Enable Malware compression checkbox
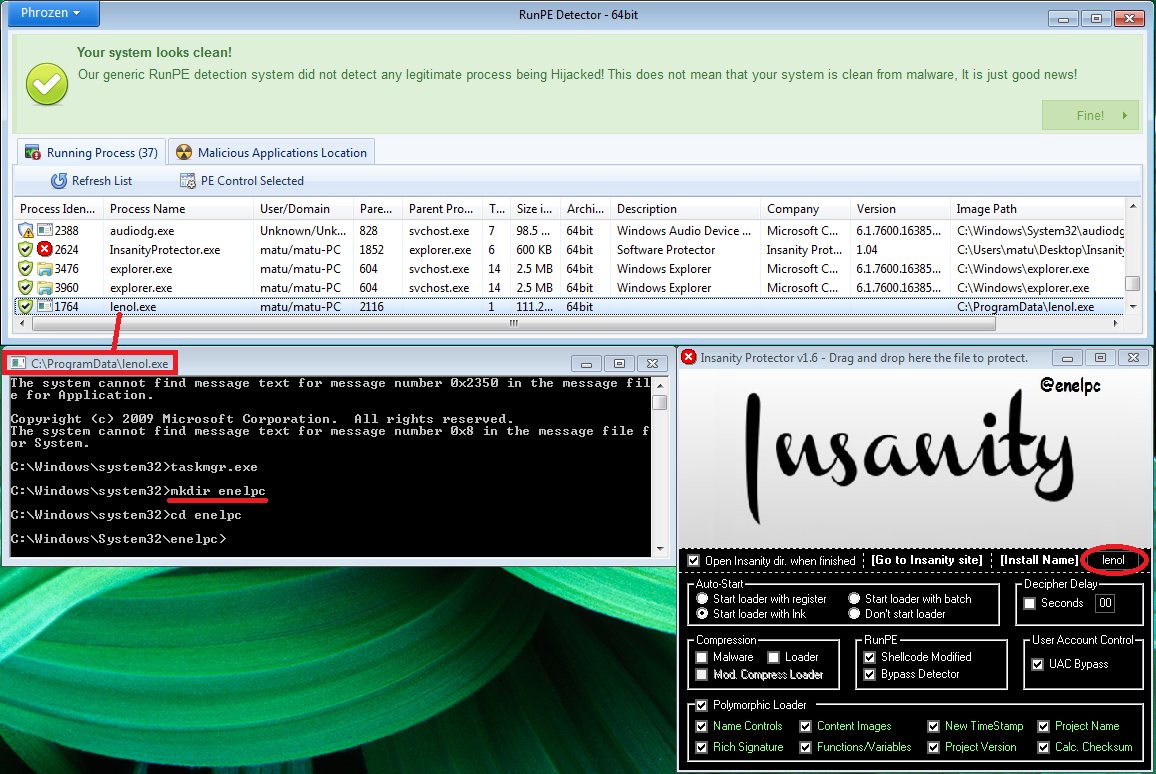The width and height of the screenshot is (1156, 774). point(702,657)
